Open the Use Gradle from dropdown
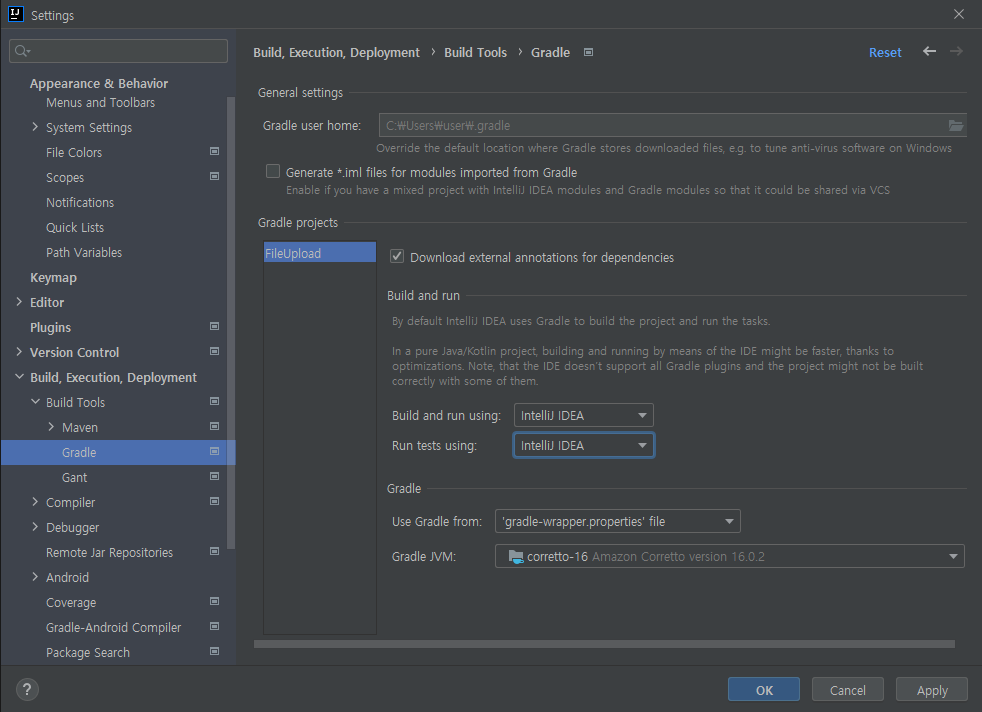This screenshot has width=982, height=712. [618, 521]
